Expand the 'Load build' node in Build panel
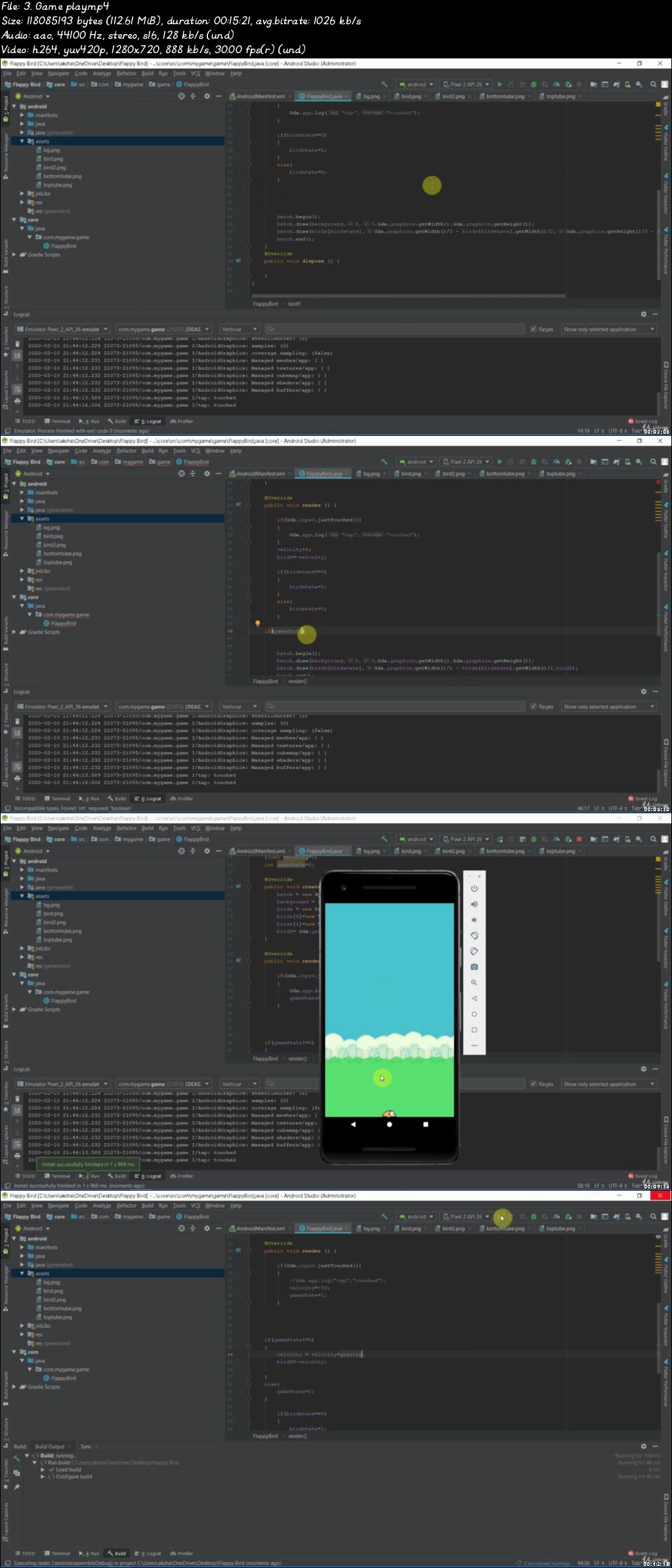The width and height of the screenshot is (672, 1568). [43, 1470]
